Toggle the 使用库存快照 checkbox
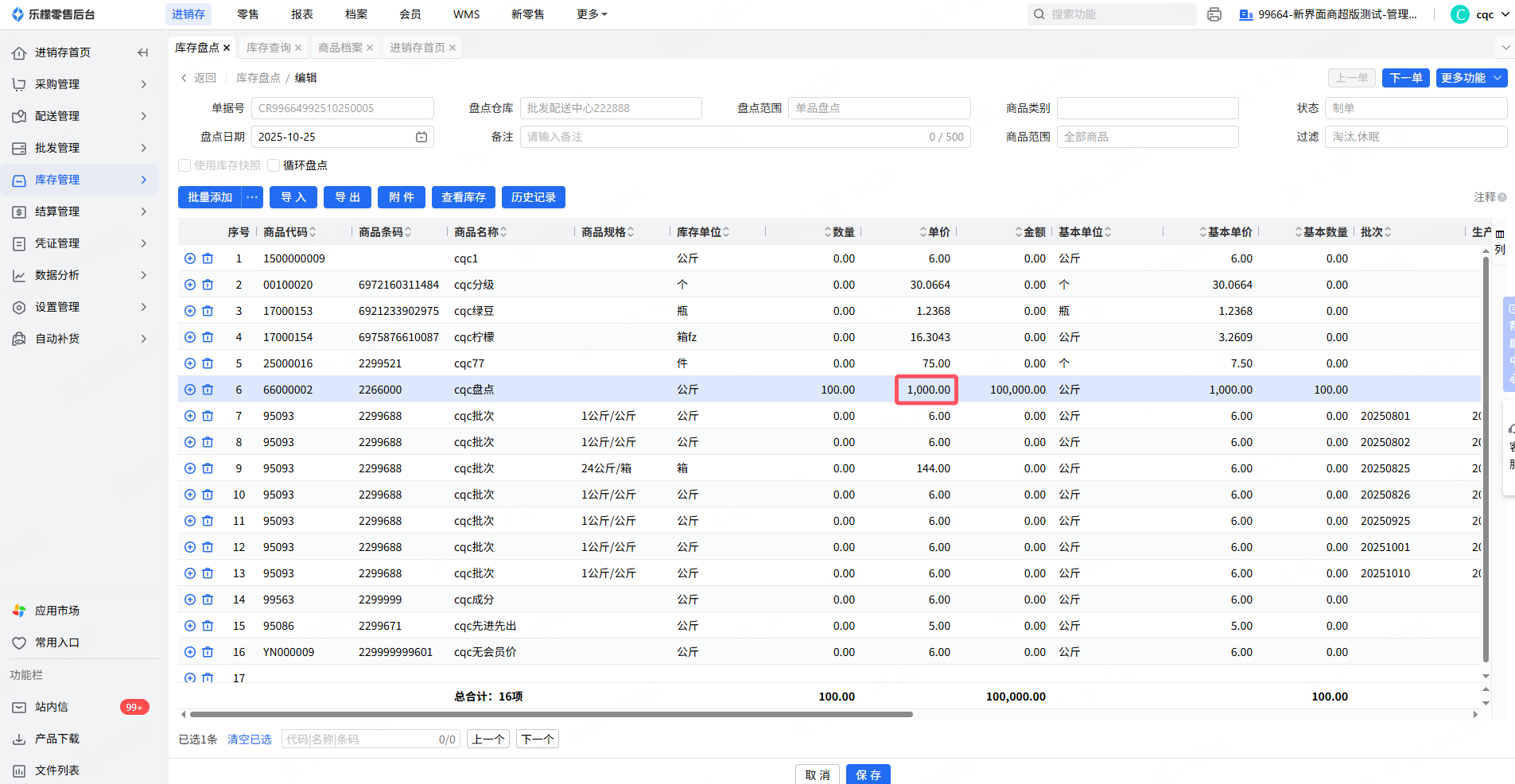Viewport: 1515px width, 784px height. pos(185,165)
